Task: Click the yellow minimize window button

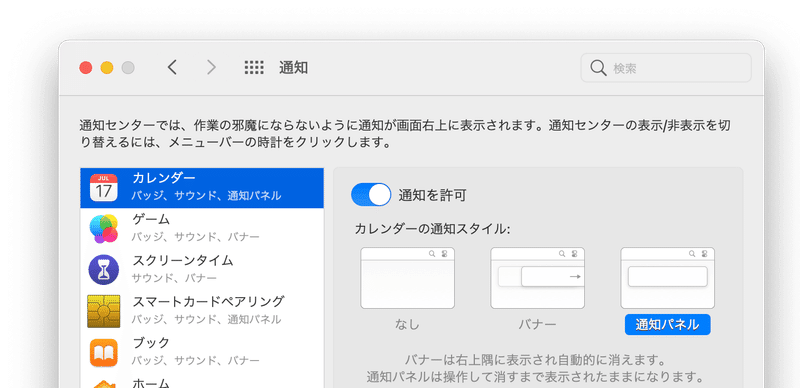Action: tap(107, 67)
